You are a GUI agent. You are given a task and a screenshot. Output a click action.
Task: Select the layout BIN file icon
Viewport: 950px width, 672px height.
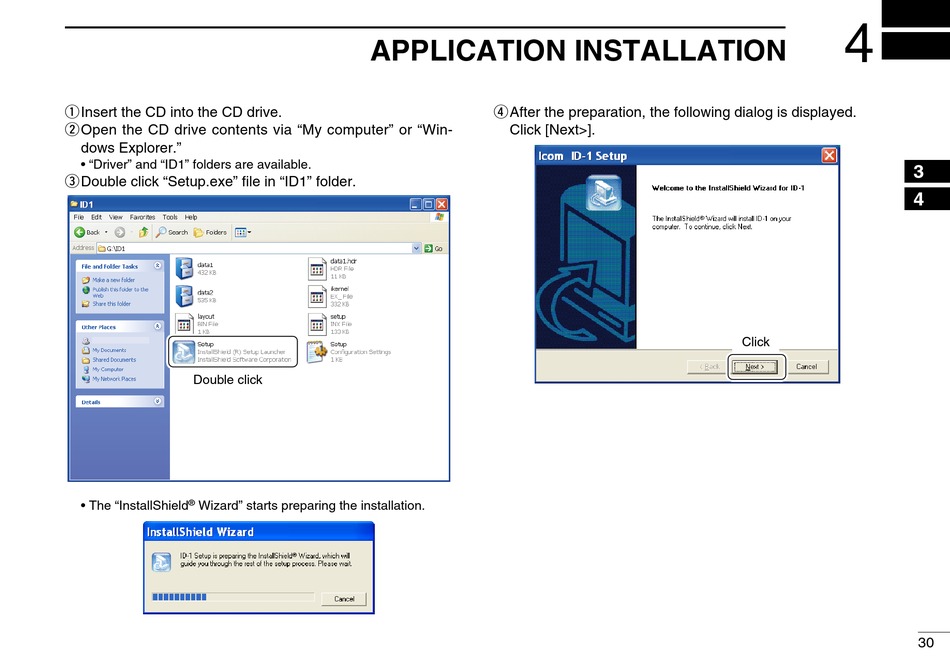coord(184,324)
